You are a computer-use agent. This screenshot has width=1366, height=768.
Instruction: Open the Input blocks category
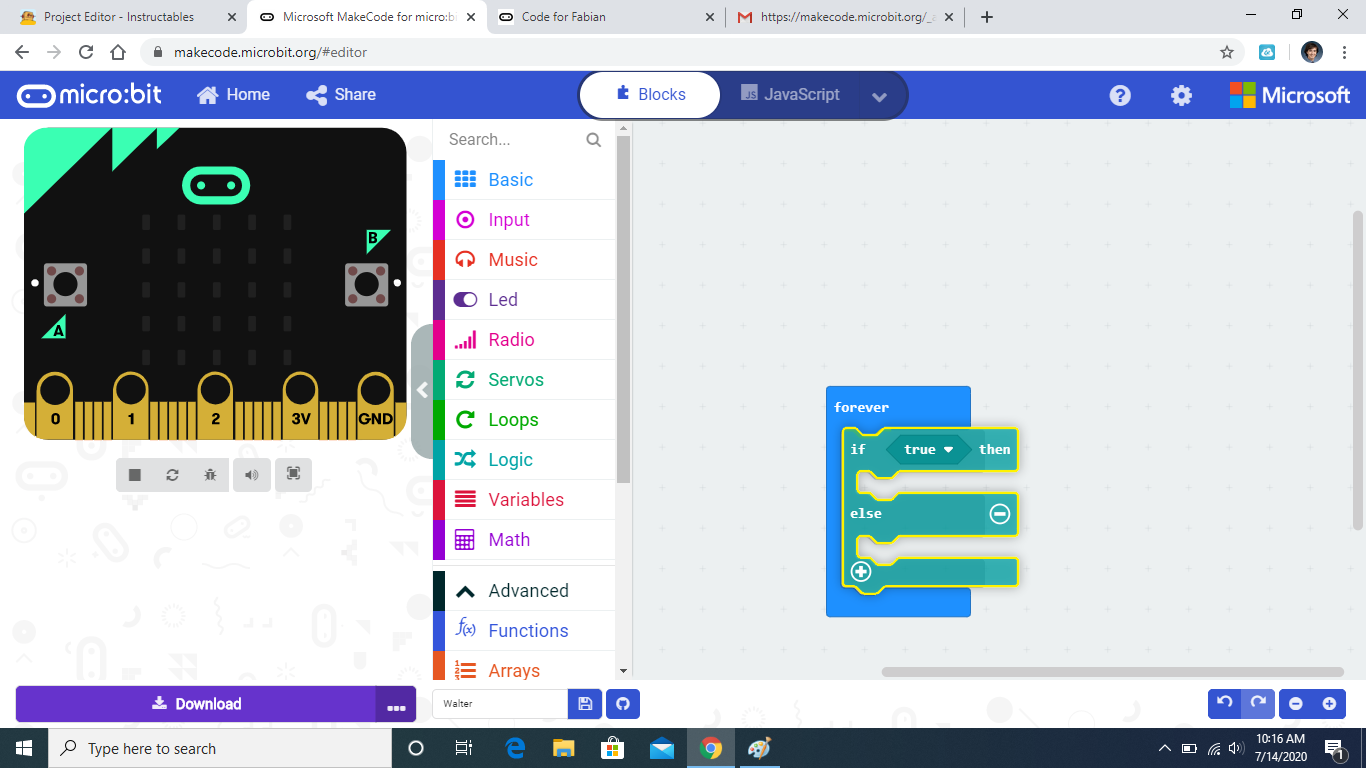pos(524,220)
